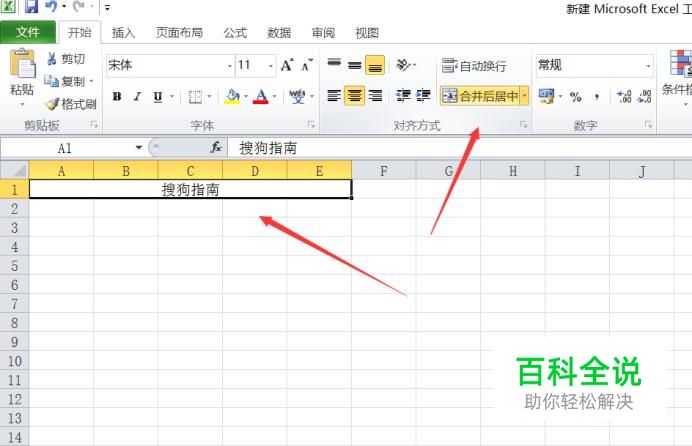
Task: Apply percent style format
Action: (x=575, y=97)
